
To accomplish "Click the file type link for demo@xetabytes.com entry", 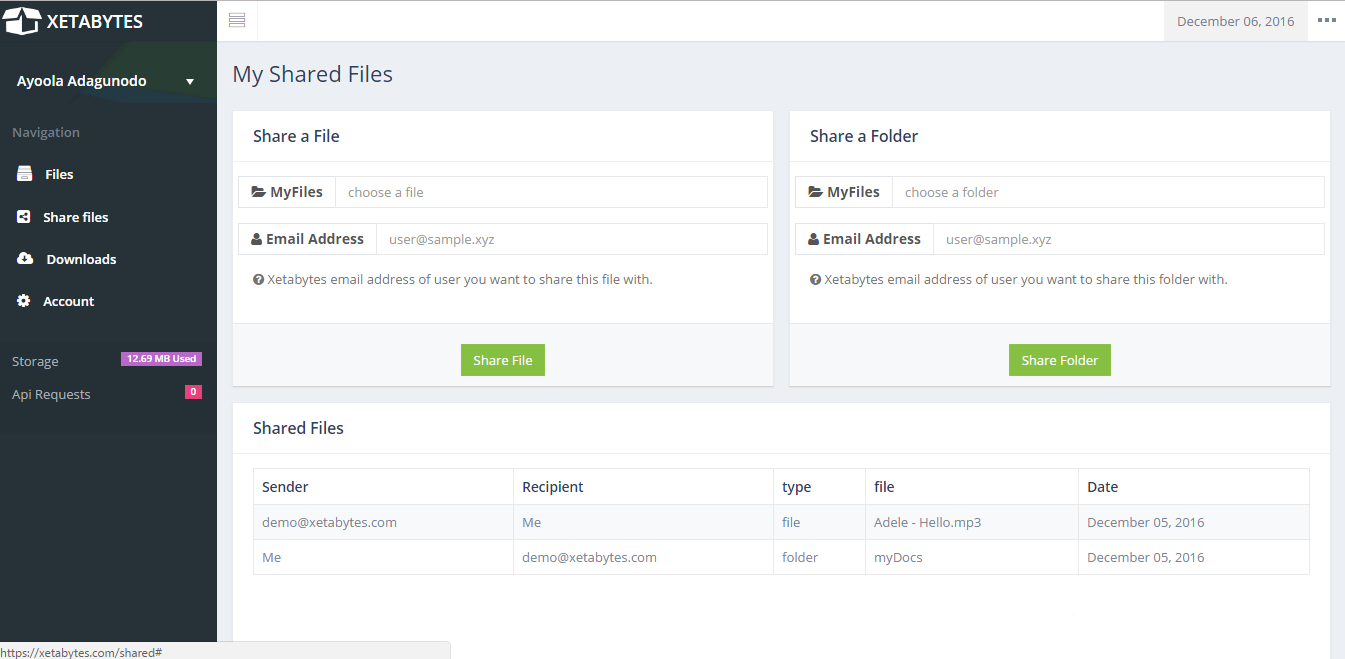I will click(x=791, y=521).
